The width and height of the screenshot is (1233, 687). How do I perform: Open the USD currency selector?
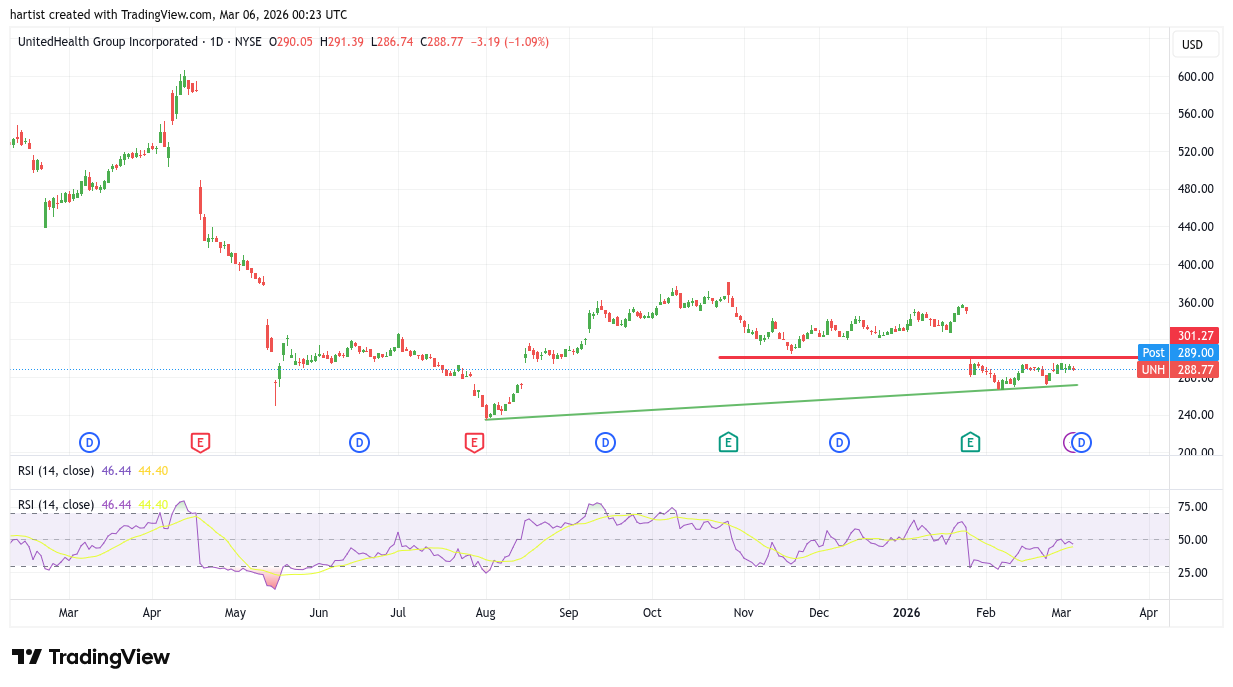tap(1193, 45)
